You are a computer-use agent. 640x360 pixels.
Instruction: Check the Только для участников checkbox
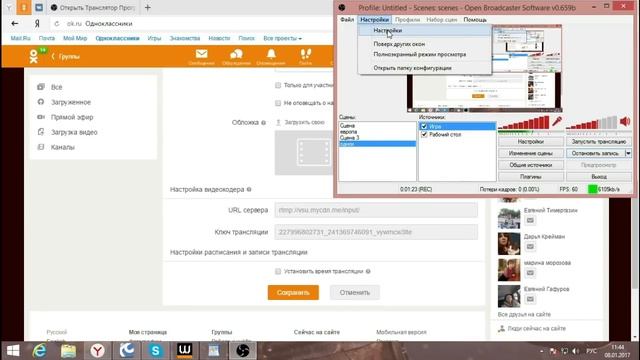[x=278, y=85]
